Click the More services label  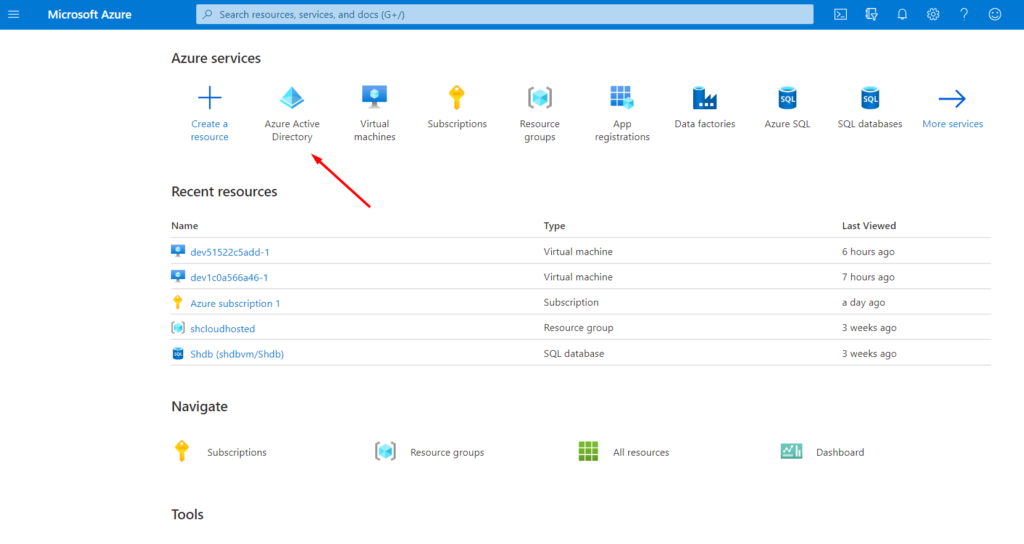point(952,123)
